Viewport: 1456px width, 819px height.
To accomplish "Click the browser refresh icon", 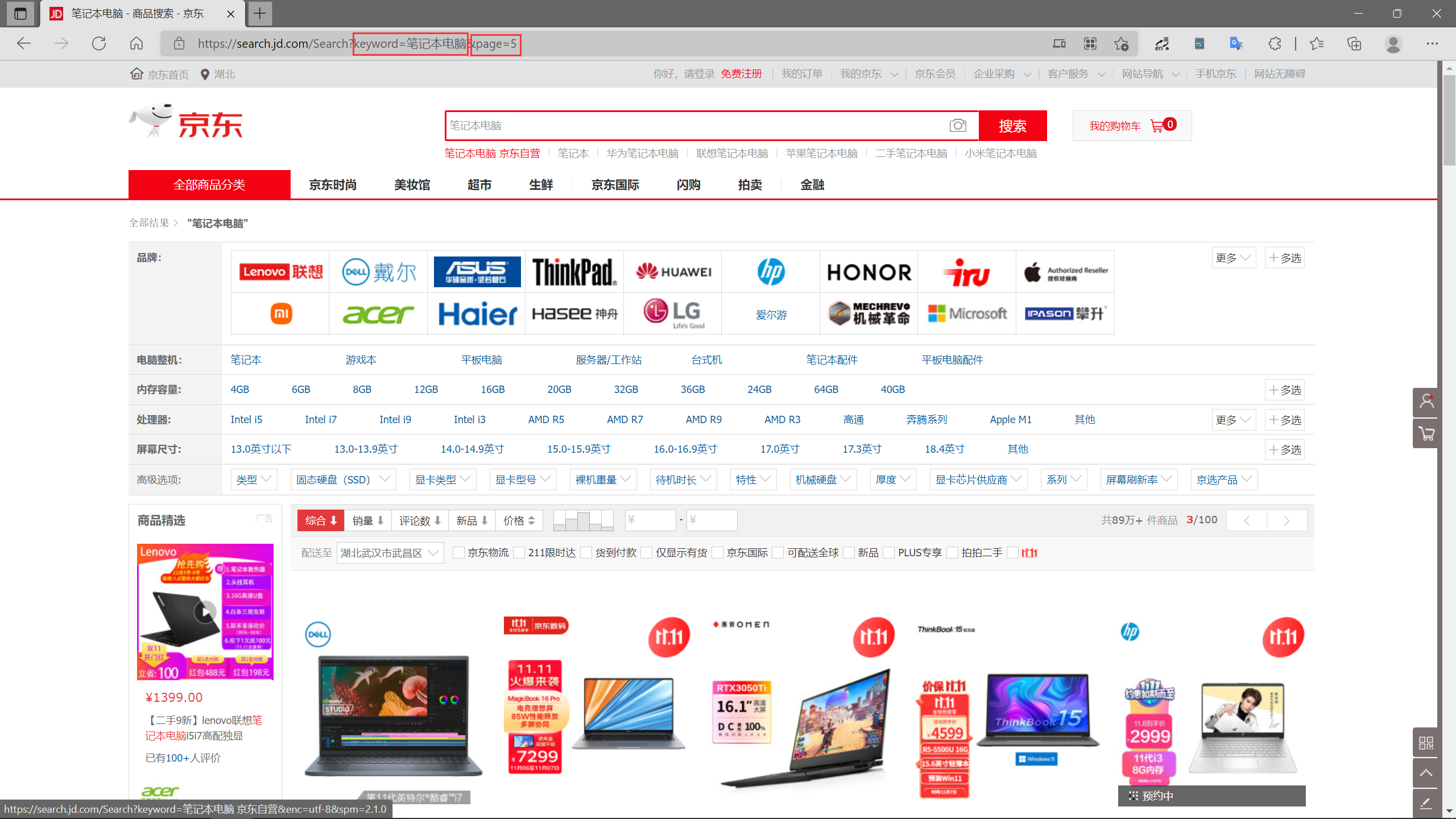I will point(99,44).
